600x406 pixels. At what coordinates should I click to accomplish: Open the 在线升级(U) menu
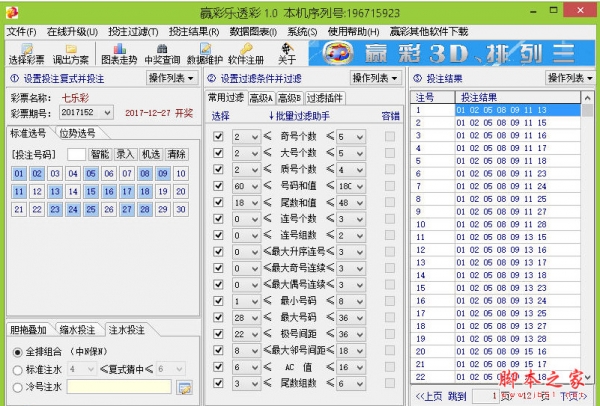pos(72,32)
